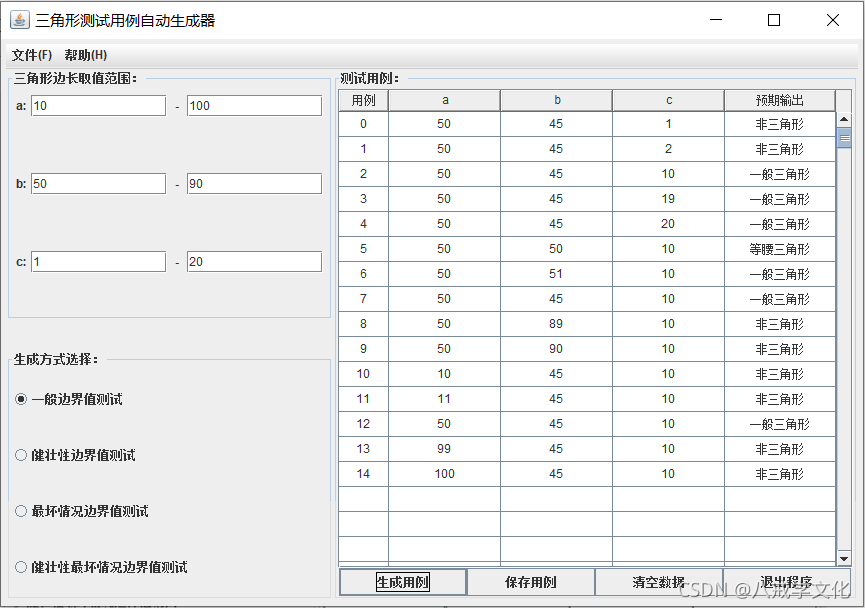Click table scrollbar up arrow
This screenshot has width=865, height=608.
(844, 119)
